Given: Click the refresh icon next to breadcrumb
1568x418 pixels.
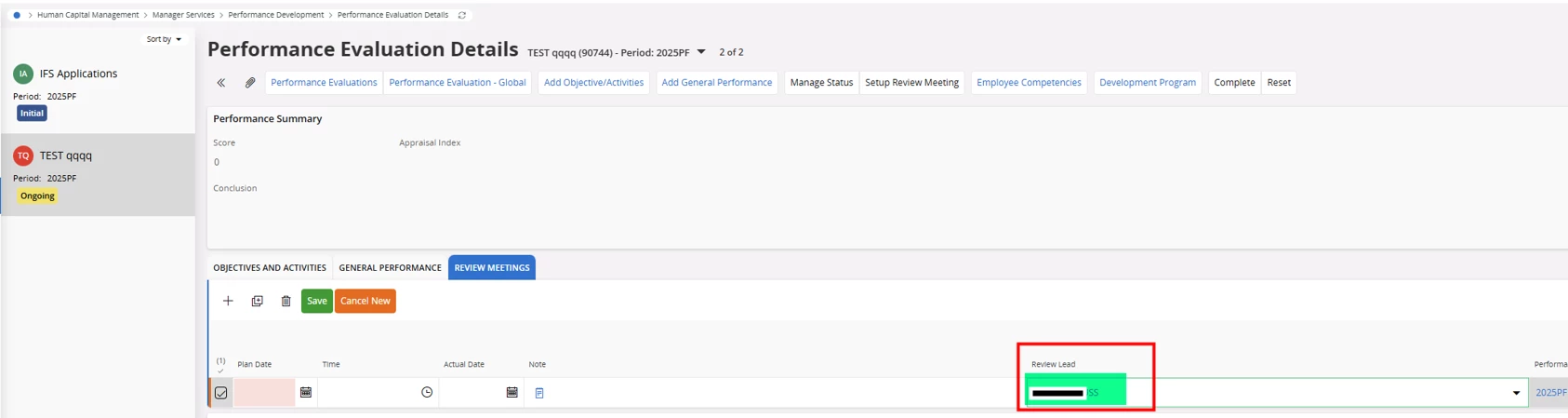Looking at the screenshot, I should click(x=462, y=15).
